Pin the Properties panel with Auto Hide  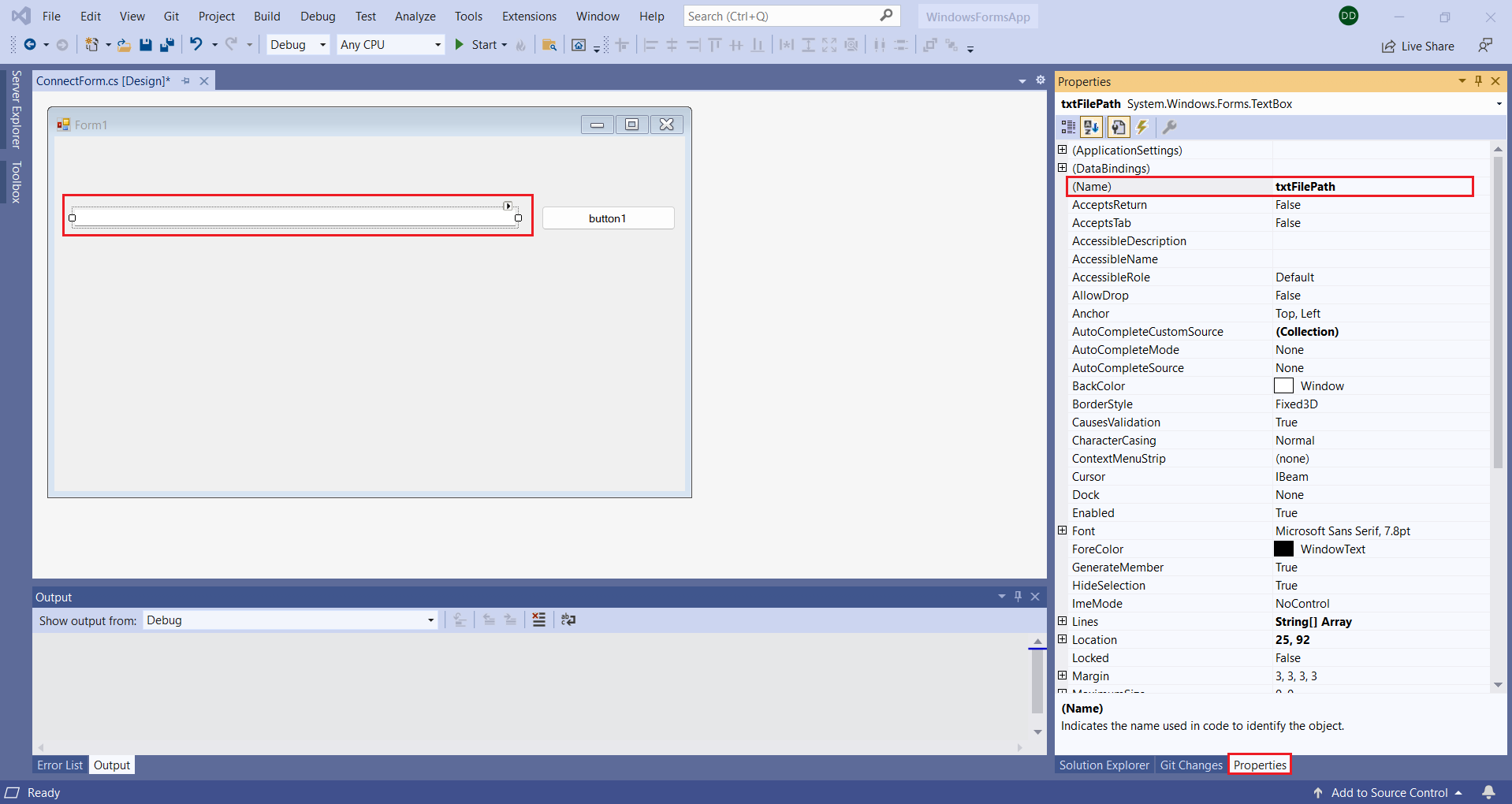1478,81
